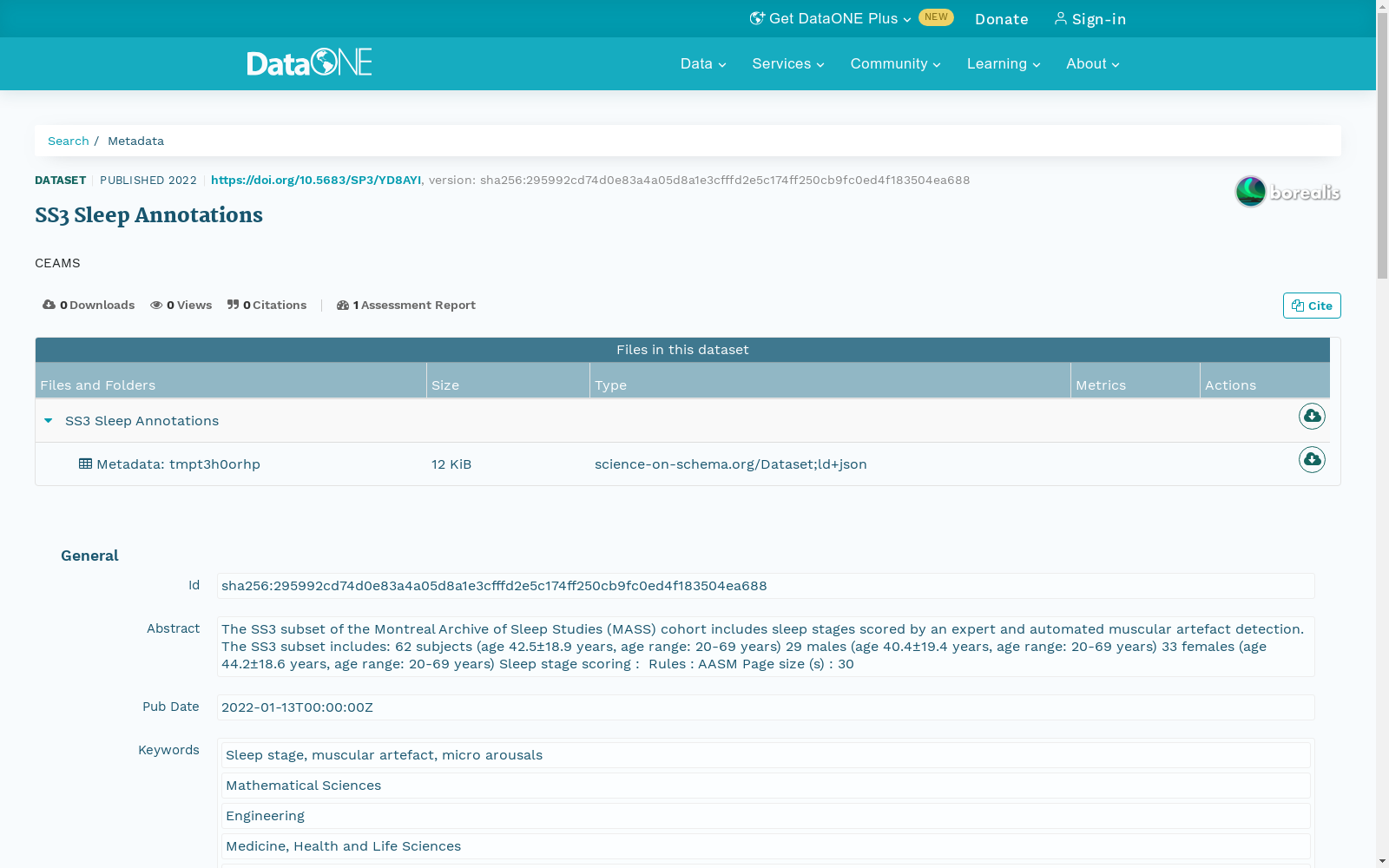Image resolution: width=1389 pixels, height=868 pixels.
Task: Click the Views eye icon
Action: 156,305
